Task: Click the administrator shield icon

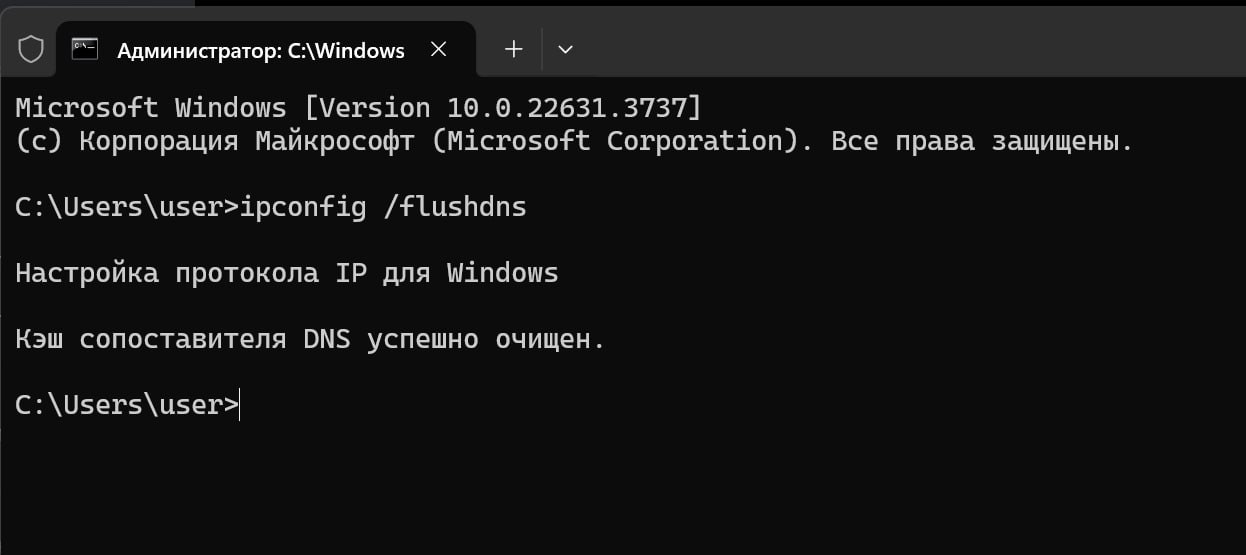Action: tap(32, 49)
